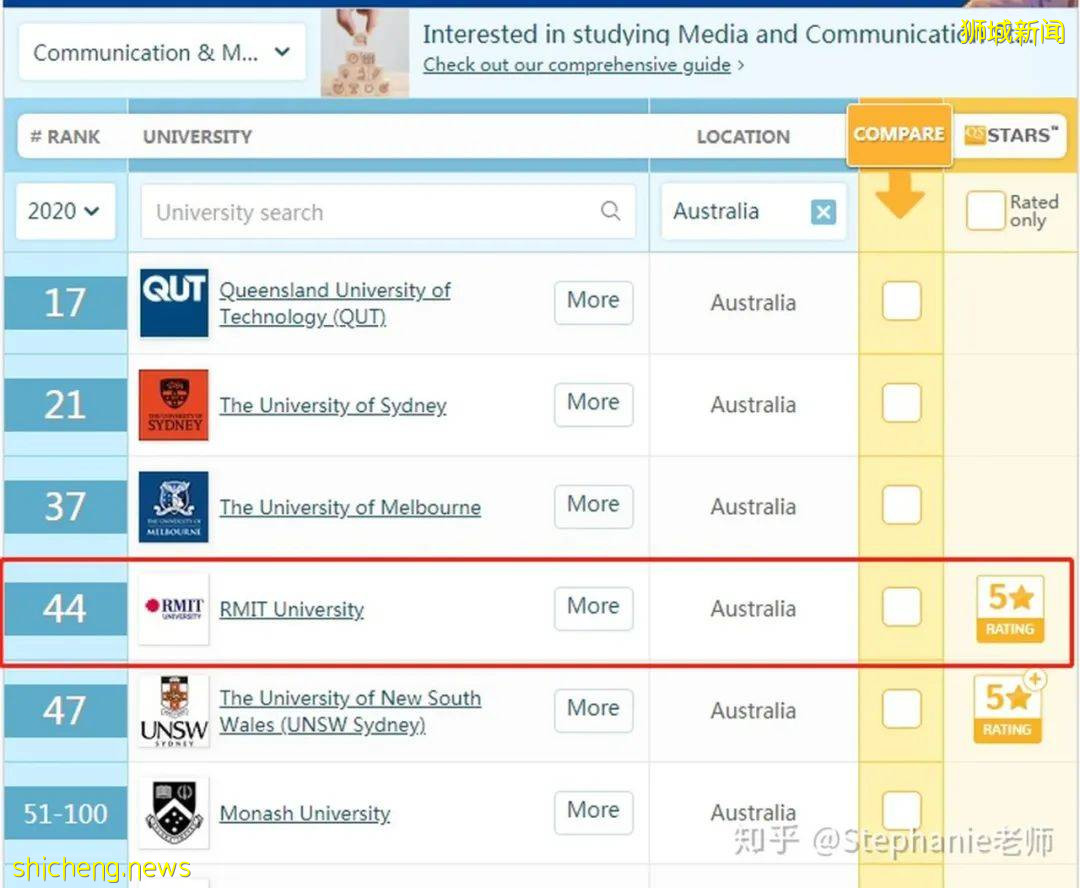
Task: Click the search magnifier icon
Action: tap(610, 211)
